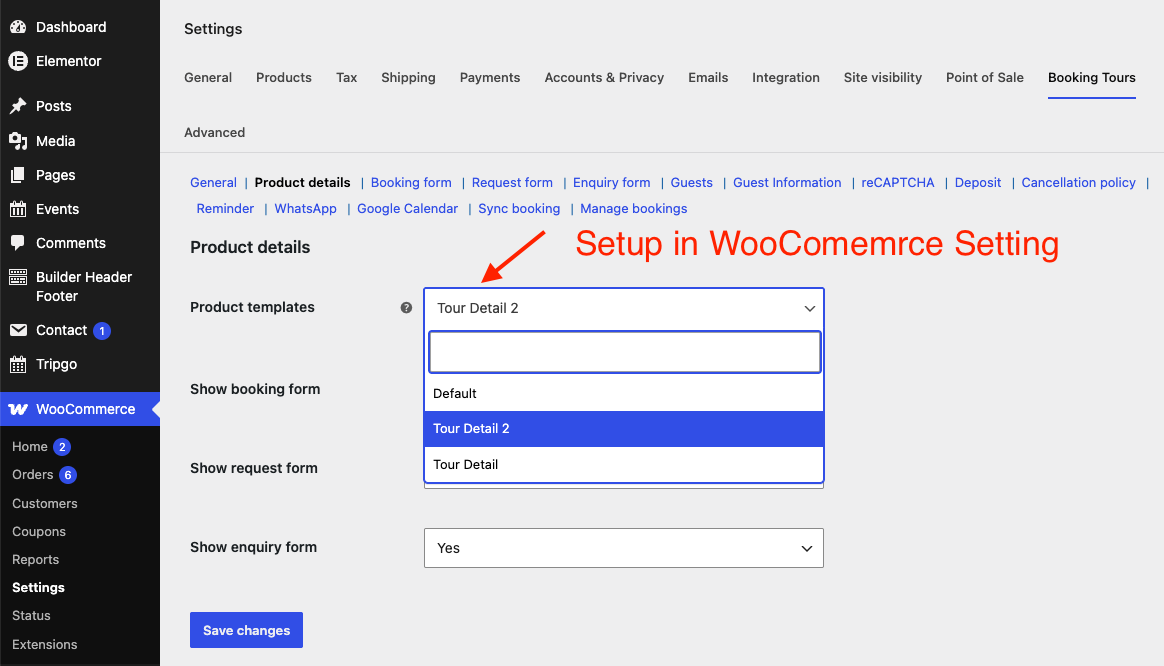Click the Dashboard gauge icon
Image resolution: width=1164 pixels, height=666 pixels.
[x=18, y=27]
